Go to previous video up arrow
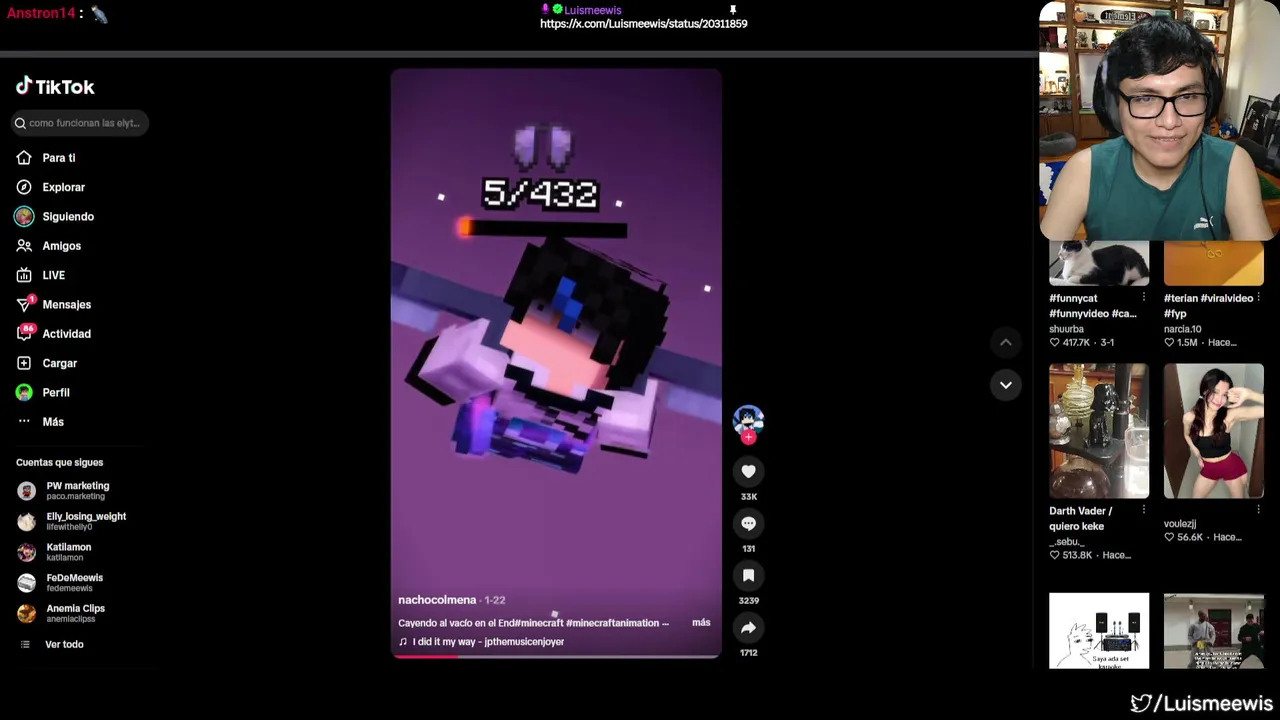Viewport: 1280px width, 720px height. (x=1006, y=343)
